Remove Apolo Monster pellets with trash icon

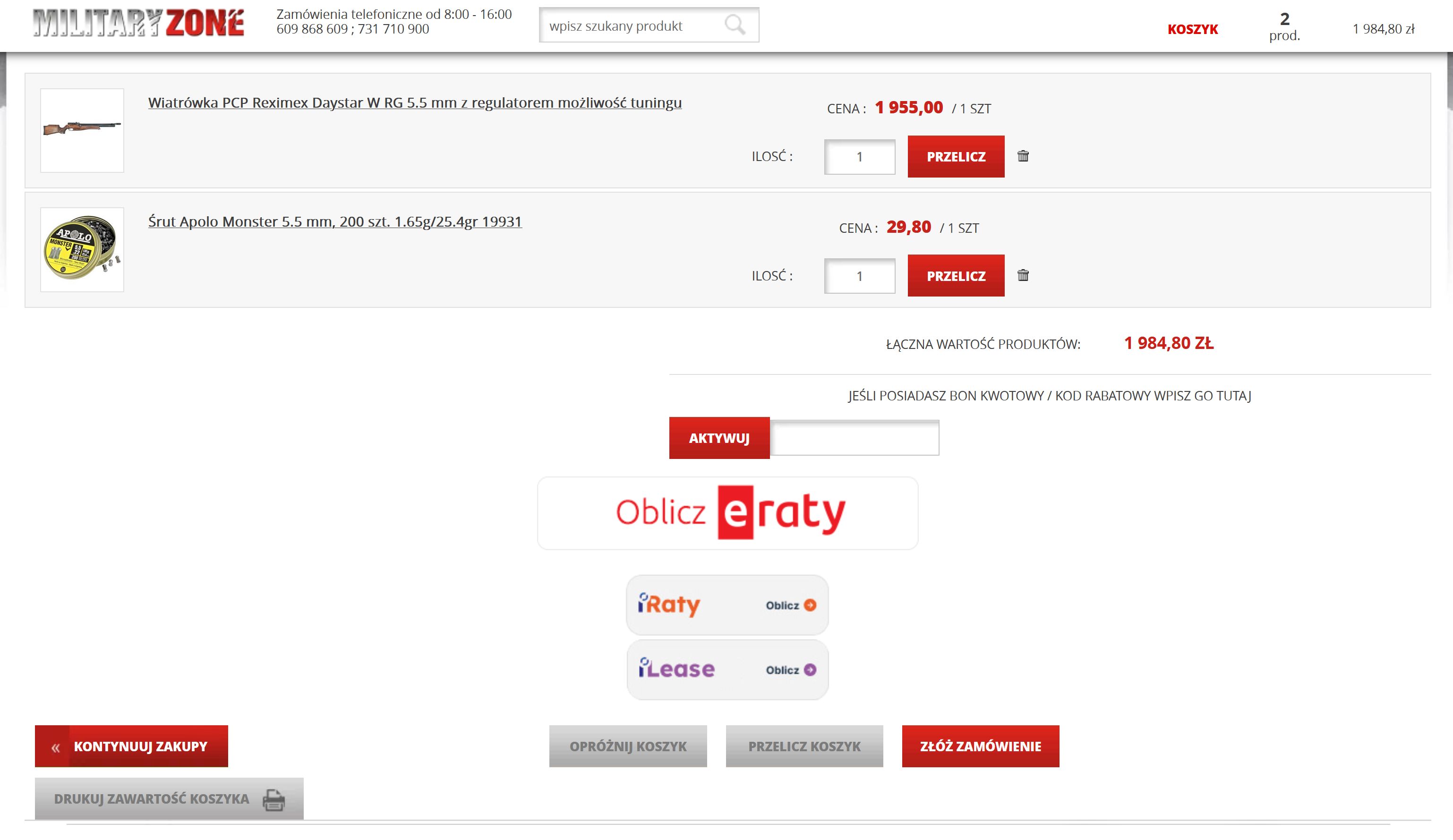coord(1023,276)
